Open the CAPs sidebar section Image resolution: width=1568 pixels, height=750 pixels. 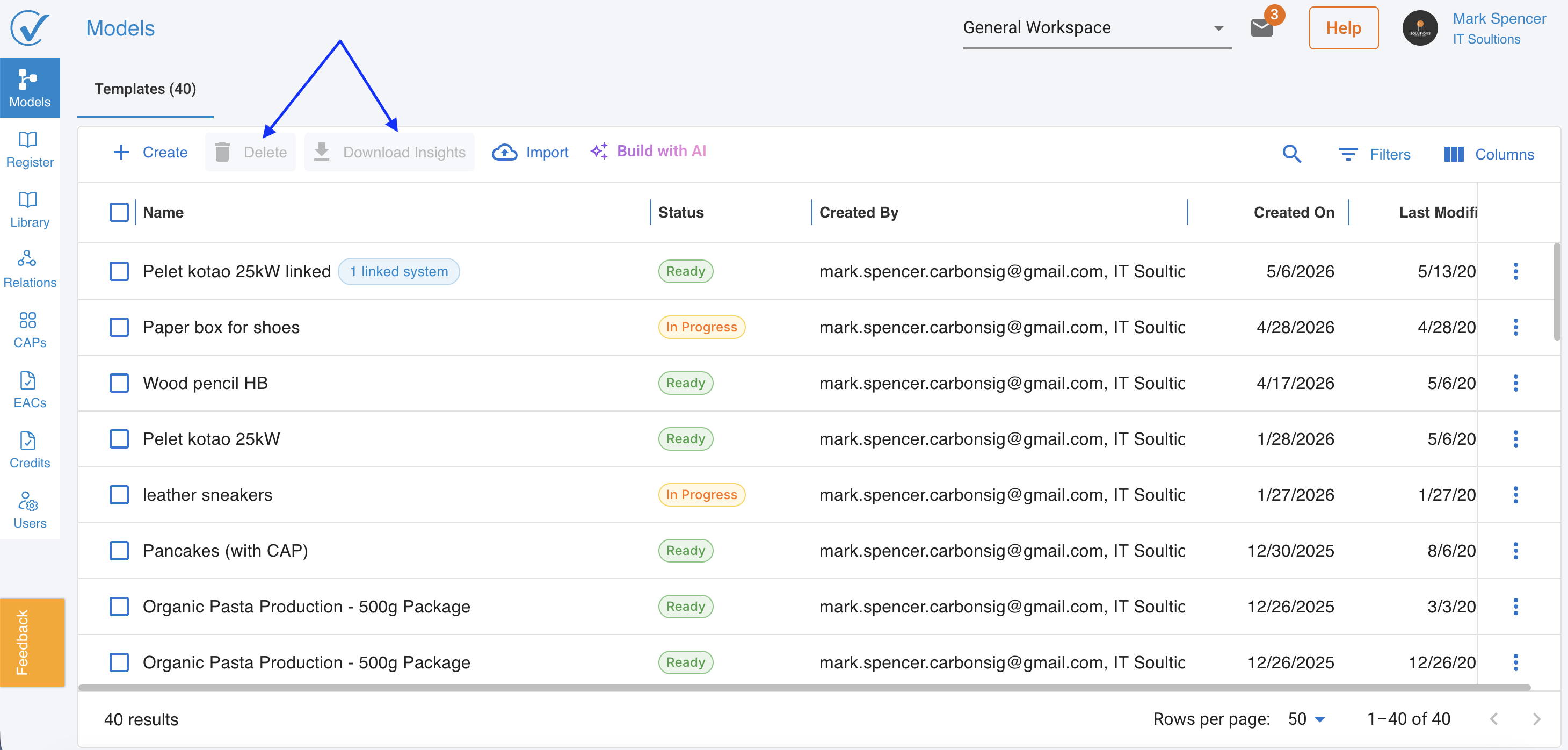[29, 329]
